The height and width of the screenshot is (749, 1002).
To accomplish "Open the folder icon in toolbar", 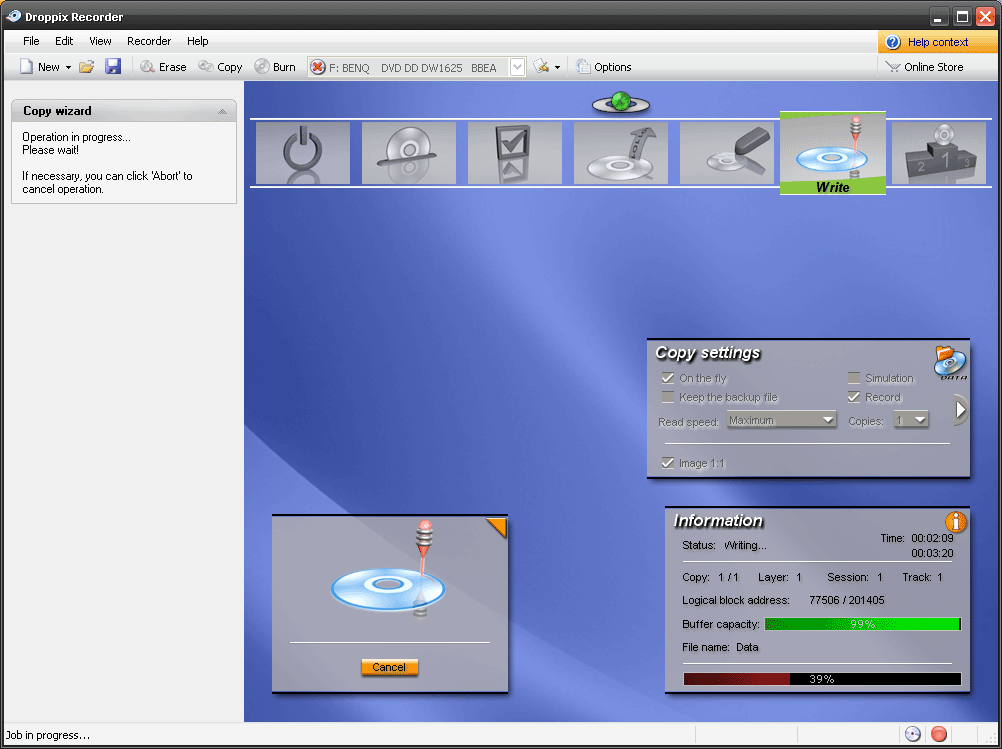I will 86,66.
